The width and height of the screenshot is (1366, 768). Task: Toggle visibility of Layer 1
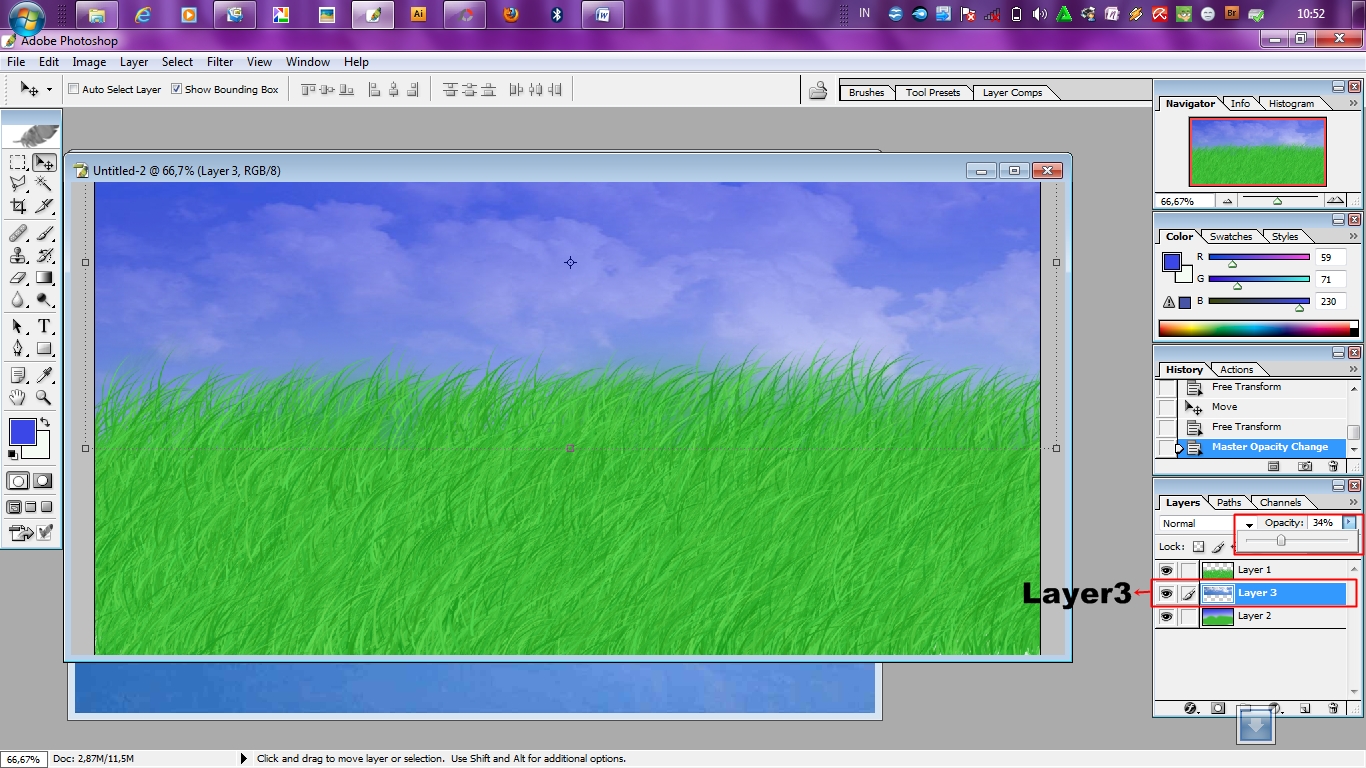pos(1166,569)
